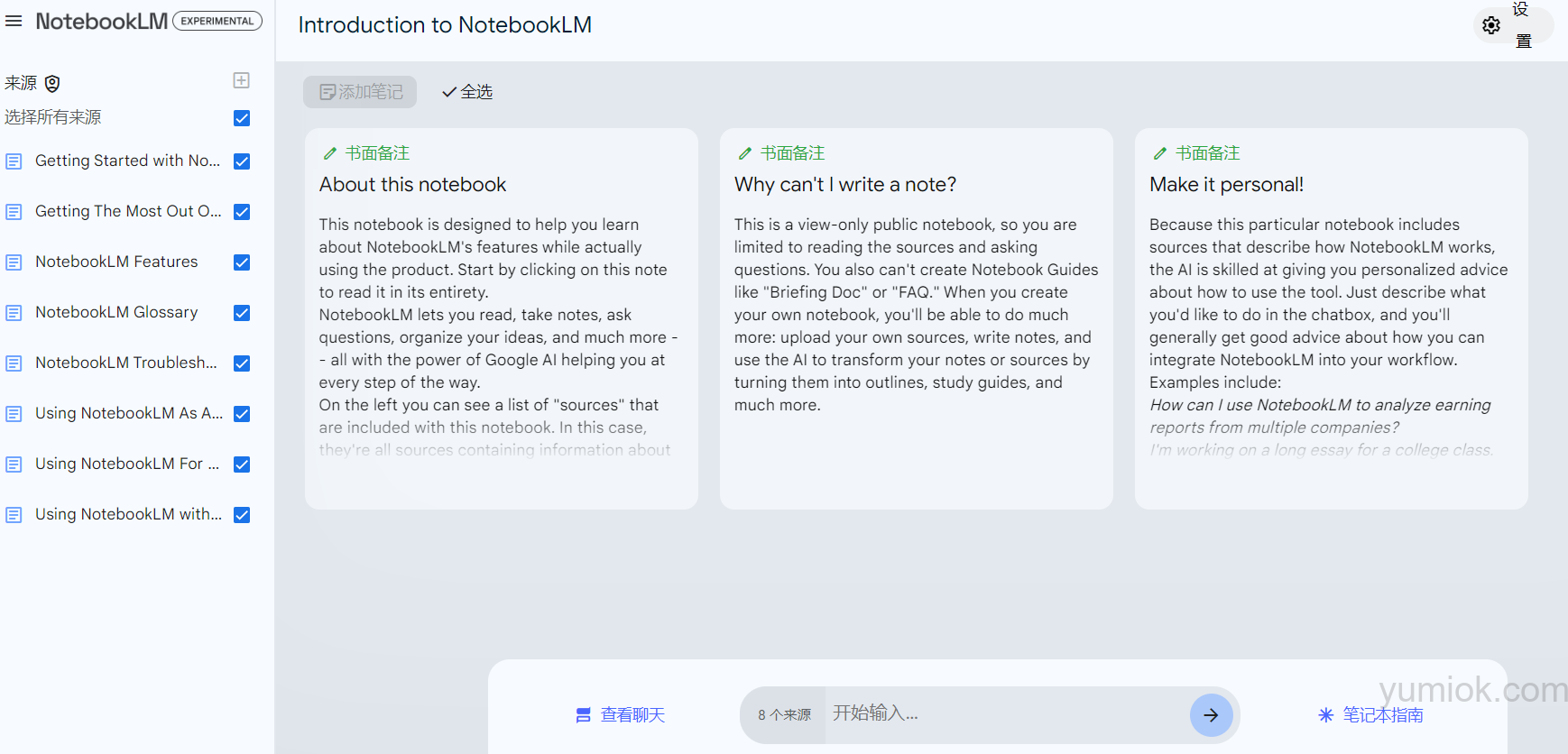
Task: Open the NotebookLM Glossary source
Action: 116,312
